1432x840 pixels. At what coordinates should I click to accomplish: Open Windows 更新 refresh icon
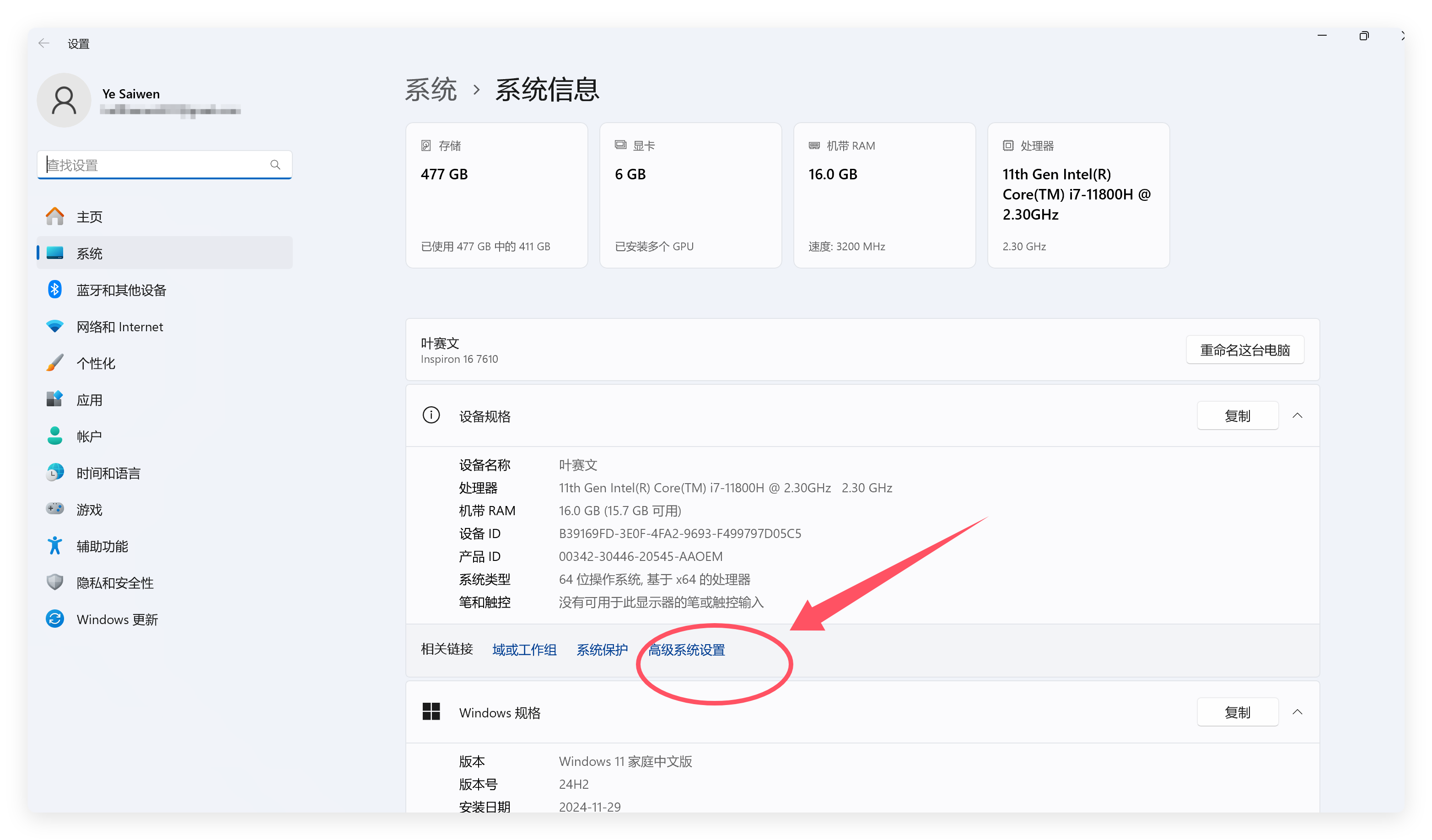coord(55,619)
